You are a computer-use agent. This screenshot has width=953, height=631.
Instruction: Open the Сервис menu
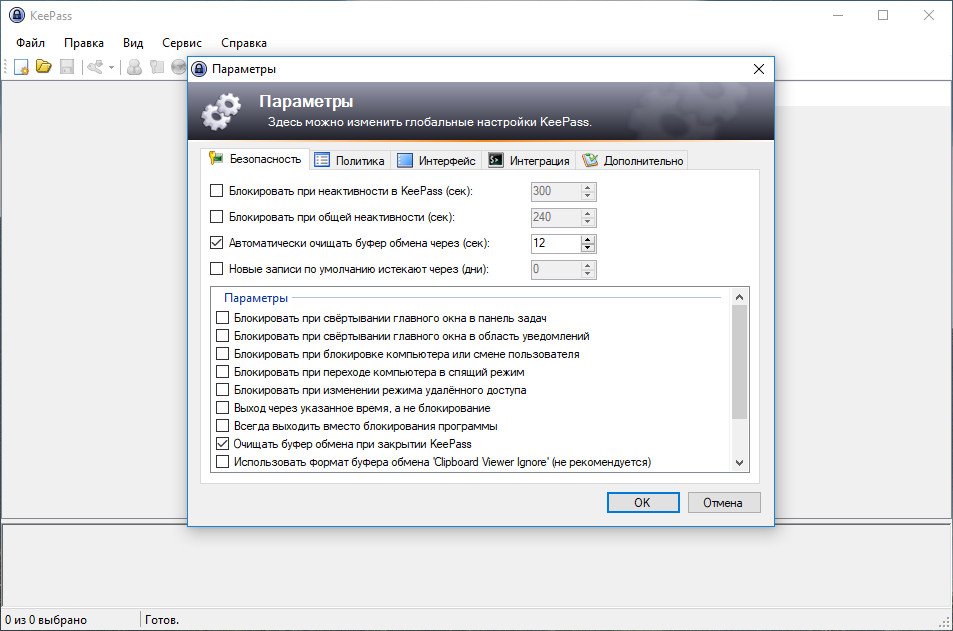click(182, 43)
